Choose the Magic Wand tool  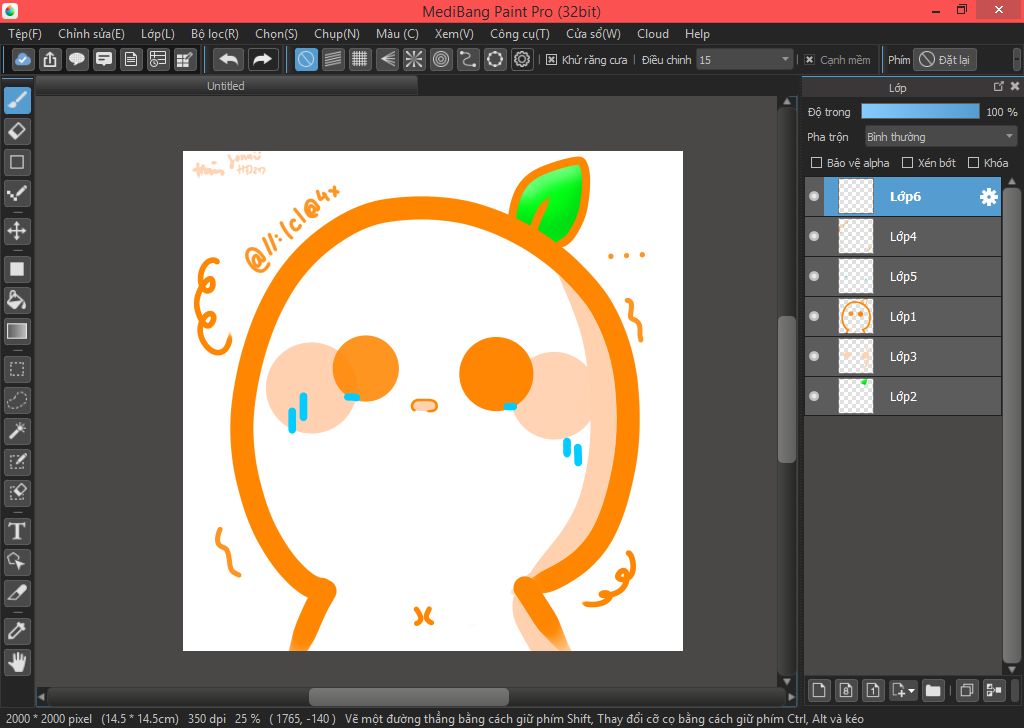(x=17, y=431)
